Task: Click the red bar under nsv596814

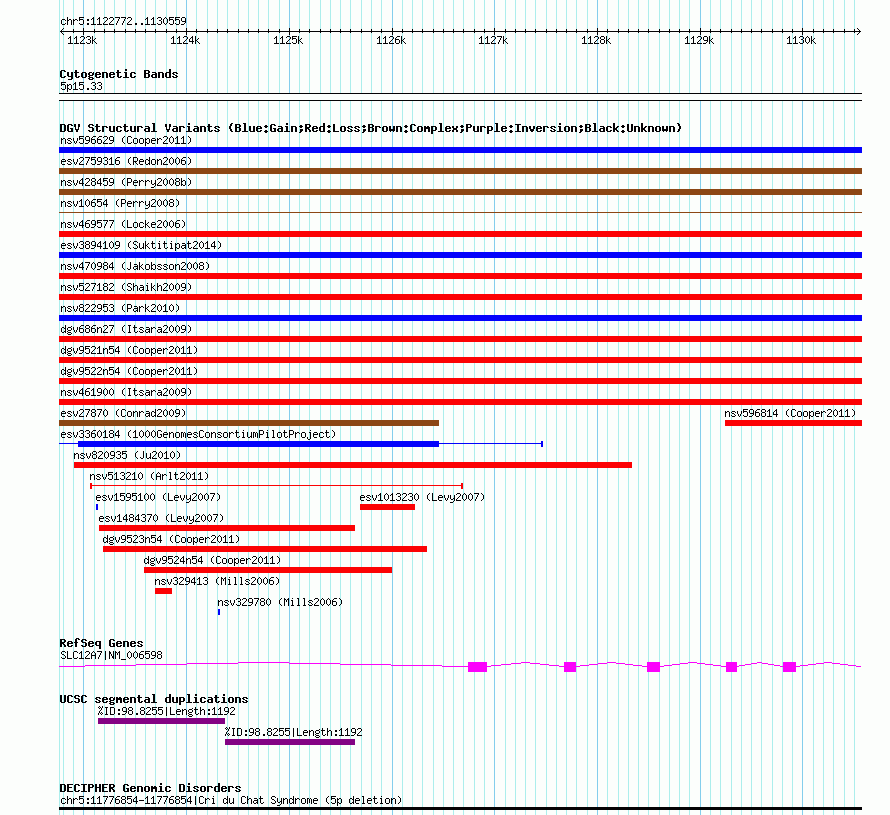Action: point(794,423)
